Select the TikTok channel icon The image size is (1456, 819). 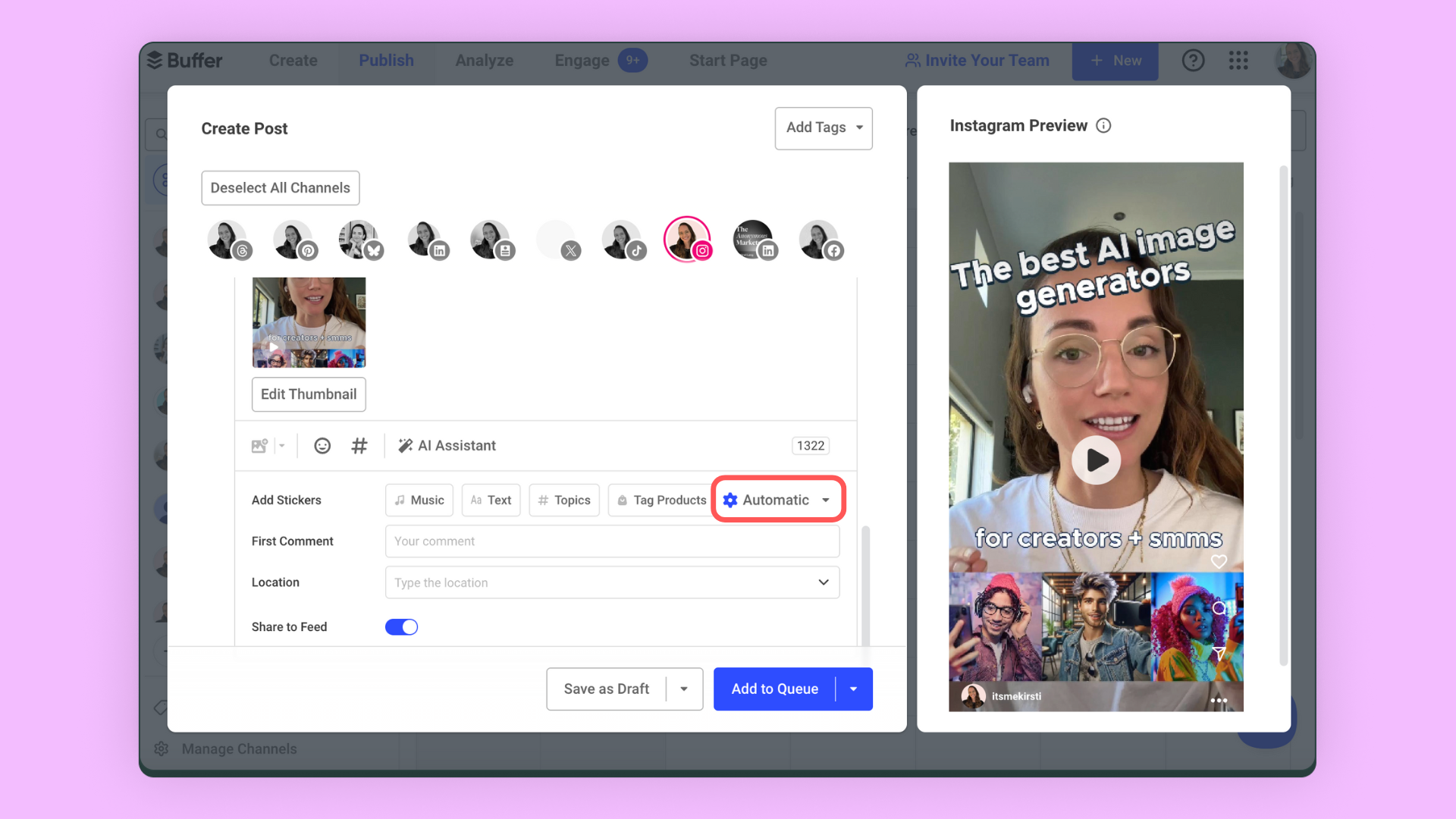coord(622,238)
